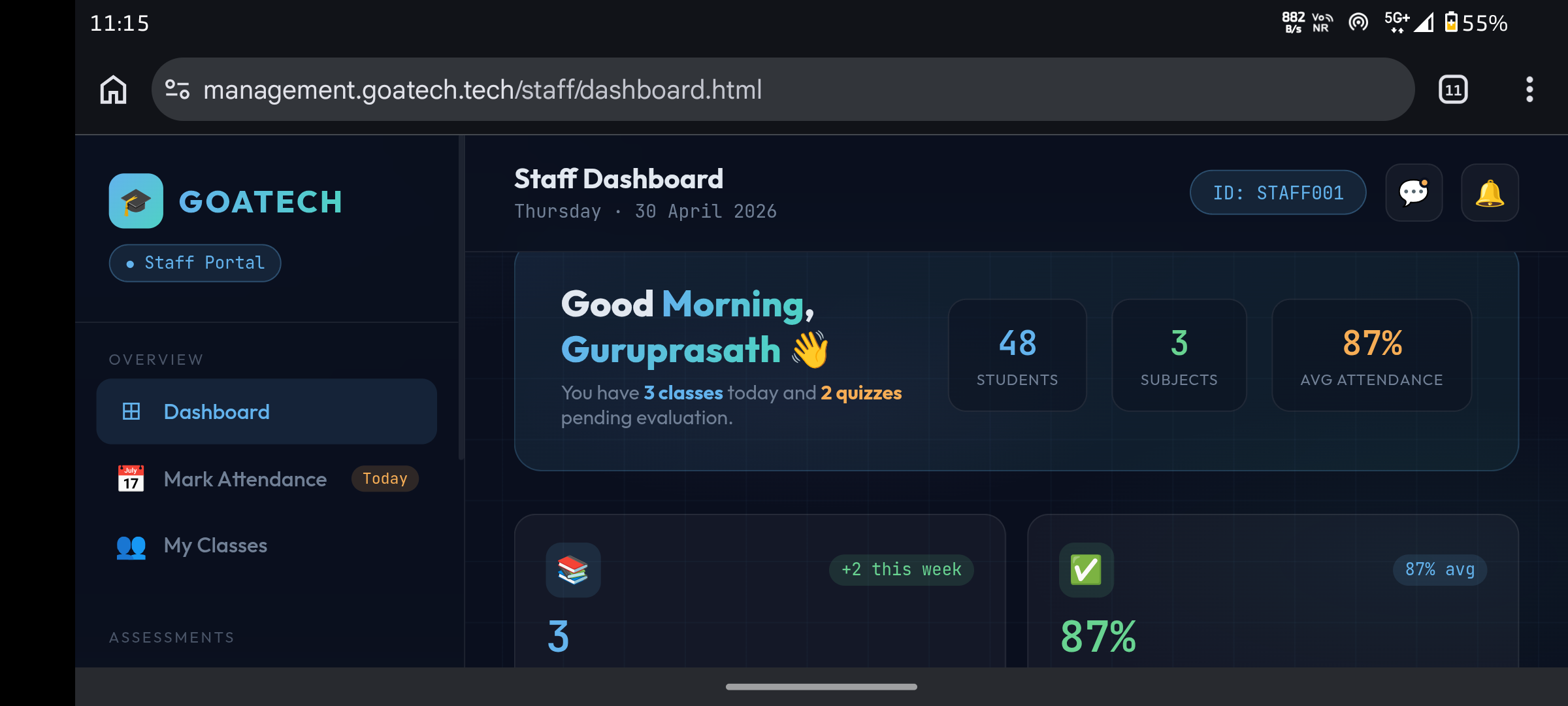Open site settings icon in address bar
The image size is (1568, 706).
pos(177,90)
